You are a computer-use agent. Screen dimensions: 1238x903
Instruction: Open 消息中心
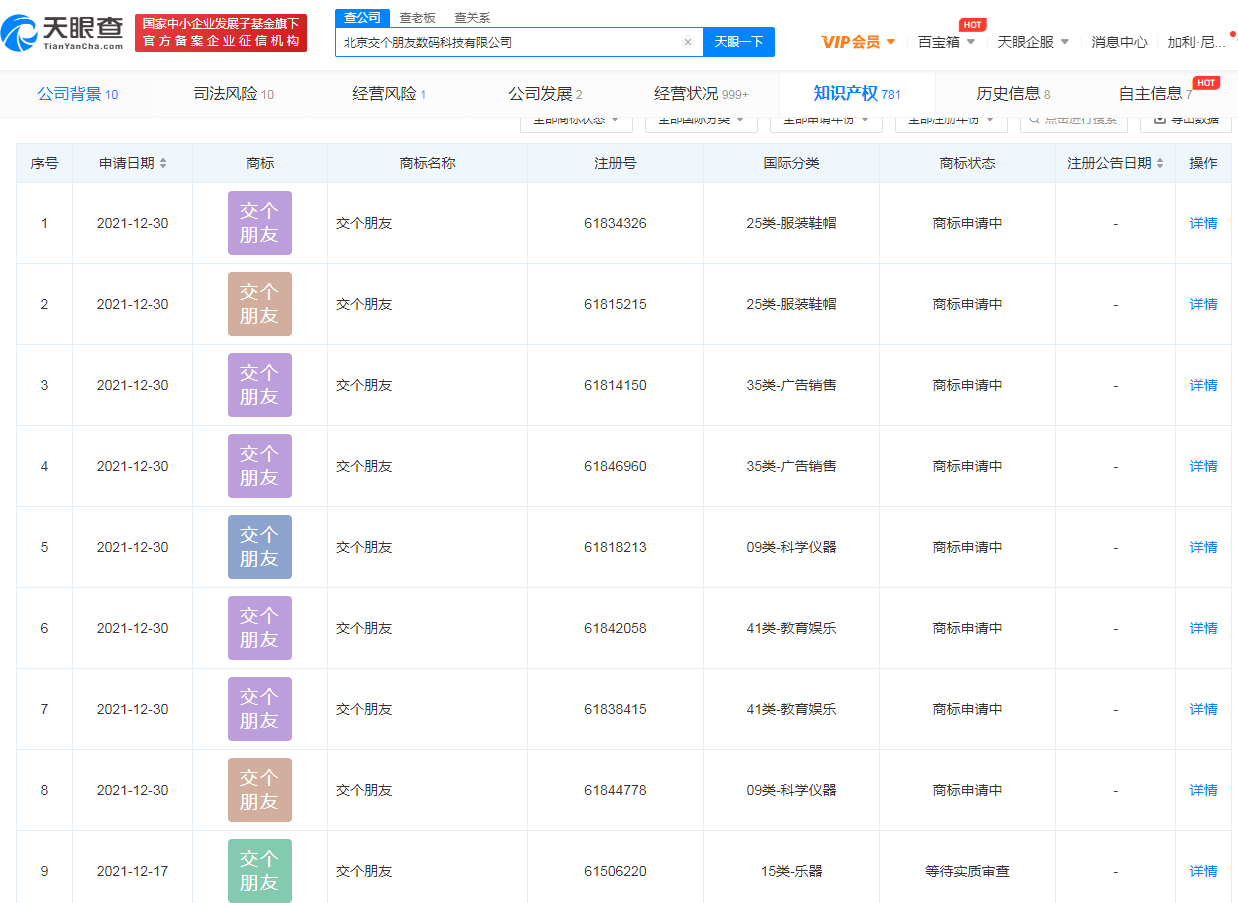point(1119,42)
